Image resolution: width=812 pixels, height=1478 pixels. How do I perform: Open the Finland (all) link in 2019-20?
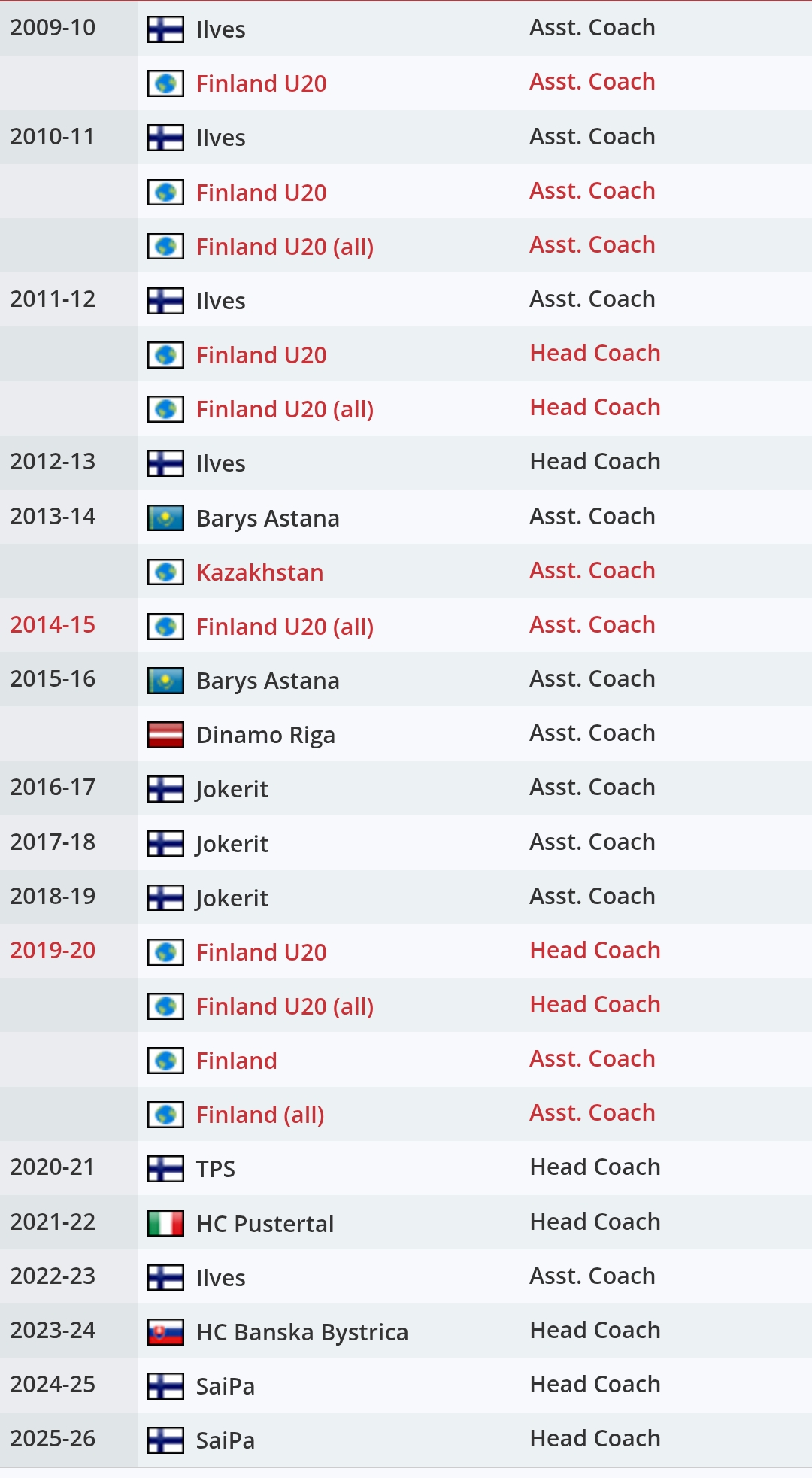click(260, 1115)
